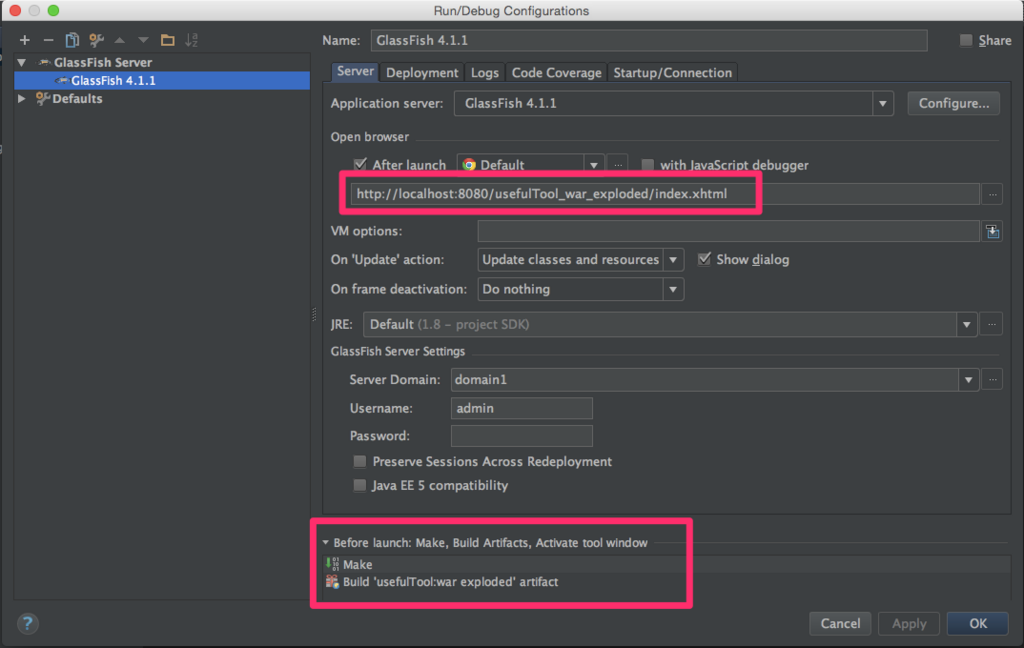Expand the VM options editor icon
Screen dimensions: 1024x648
coord(993,231)
